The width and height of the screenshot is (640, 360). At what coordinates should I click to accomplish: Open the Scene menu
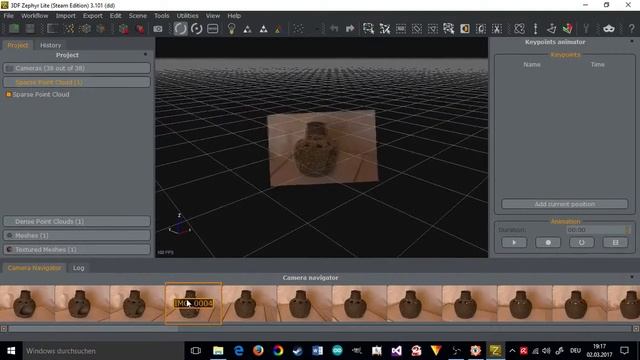[138, 16]
